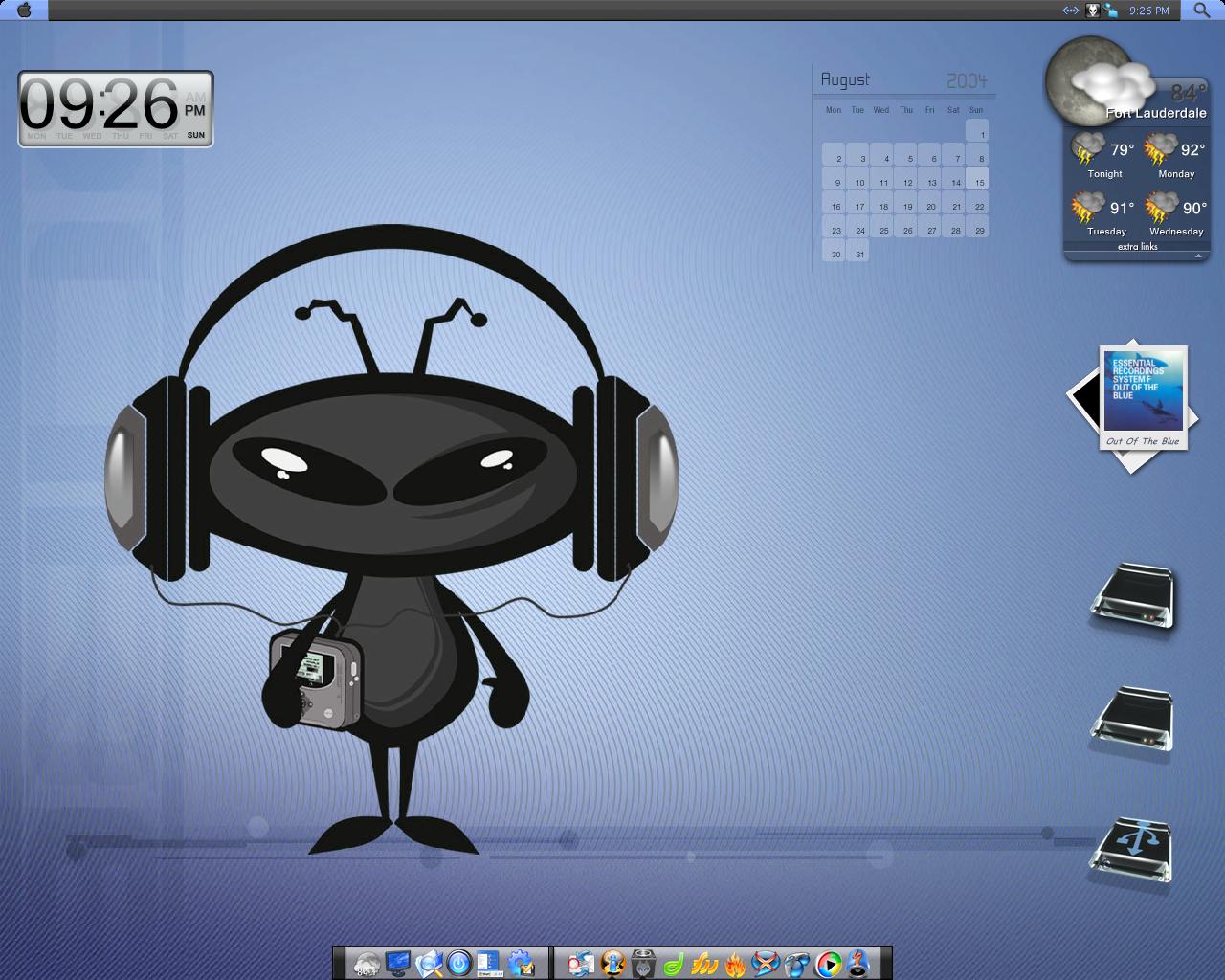Select August 30 on the calendar

pos(834,251)
